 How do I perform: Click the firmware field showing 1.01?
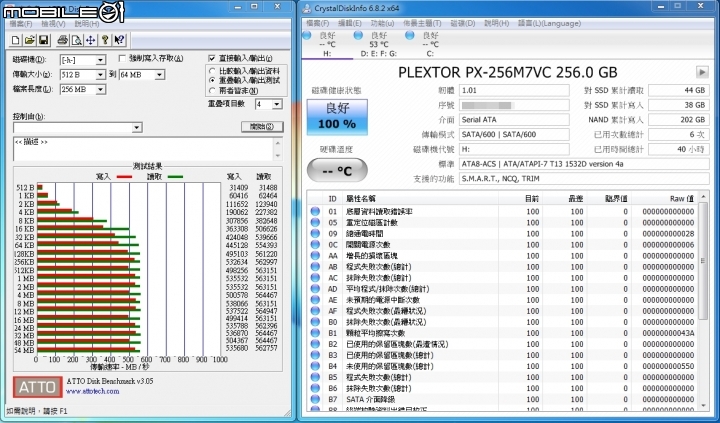click(x=514, y=90)
